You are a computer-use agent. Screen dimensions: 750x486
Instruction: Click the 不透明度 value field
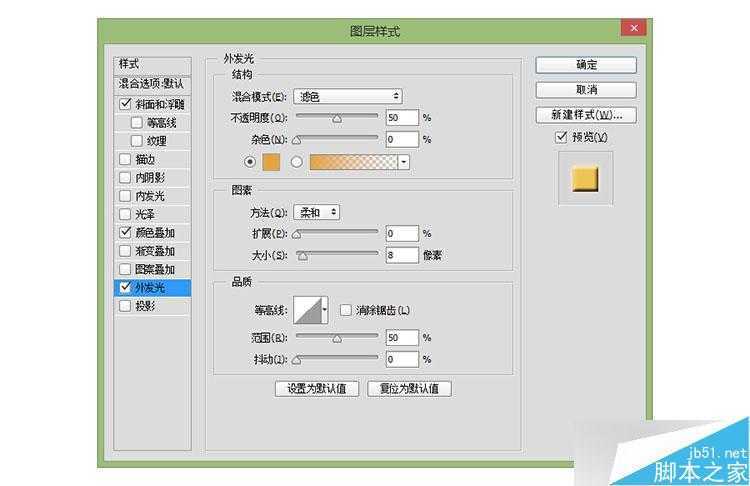402,117
